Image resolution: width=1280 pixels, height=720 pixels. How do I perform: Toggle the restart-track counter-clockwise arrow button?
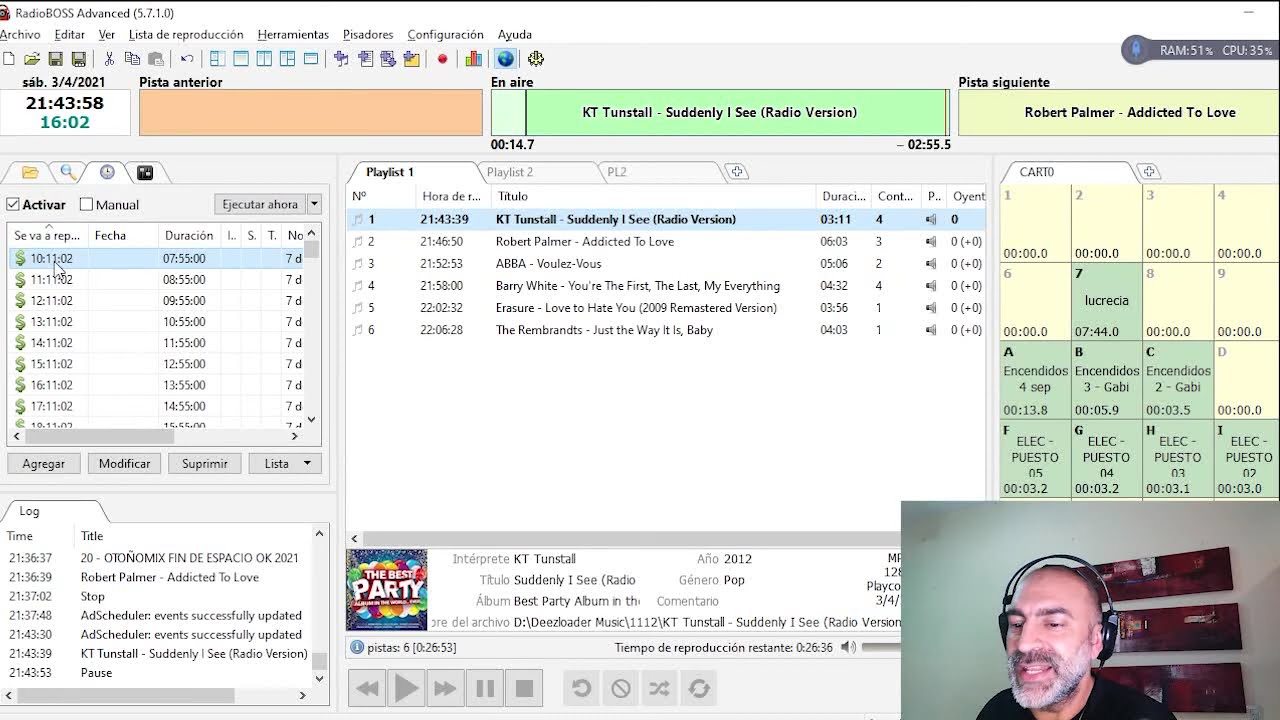pos(581,688)
